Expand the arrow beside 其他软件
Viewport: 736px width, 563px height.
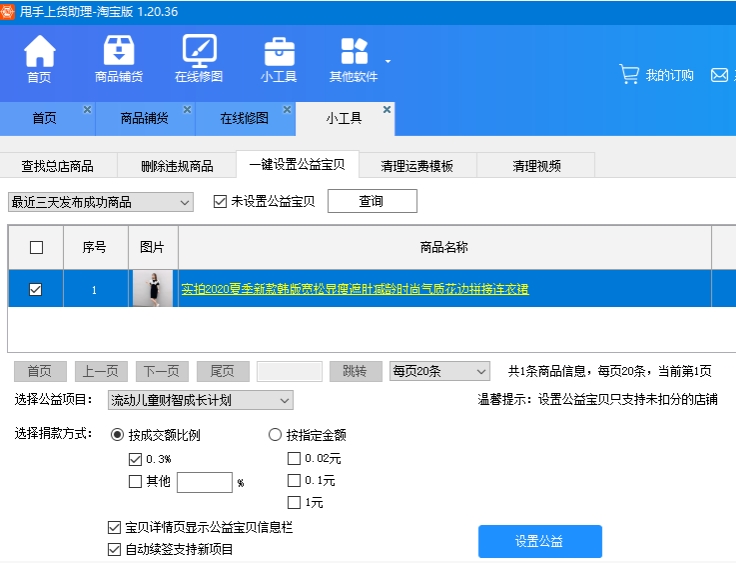pyautogui.click(x=388, y=61)
